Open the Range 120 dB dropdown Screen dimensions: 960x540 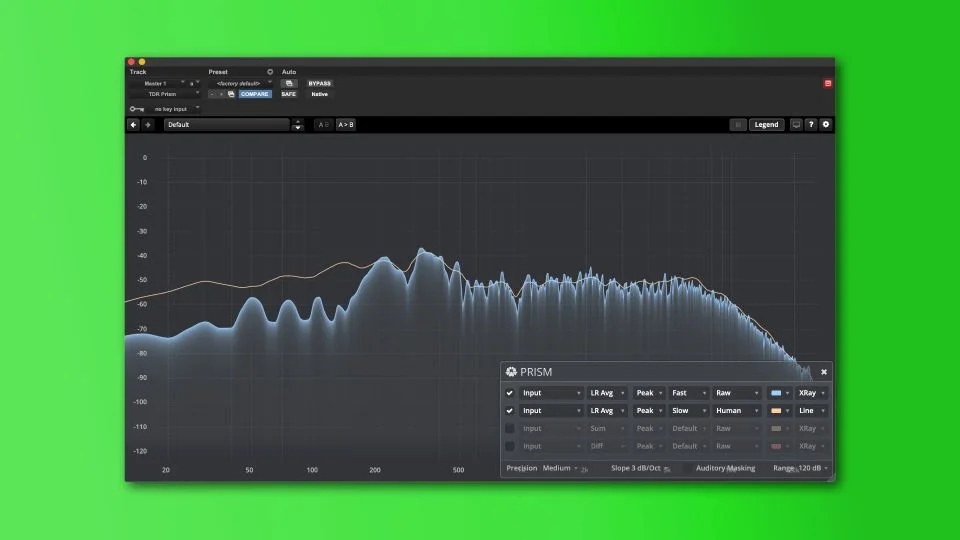pyautogui.click(x=813, y=468)
